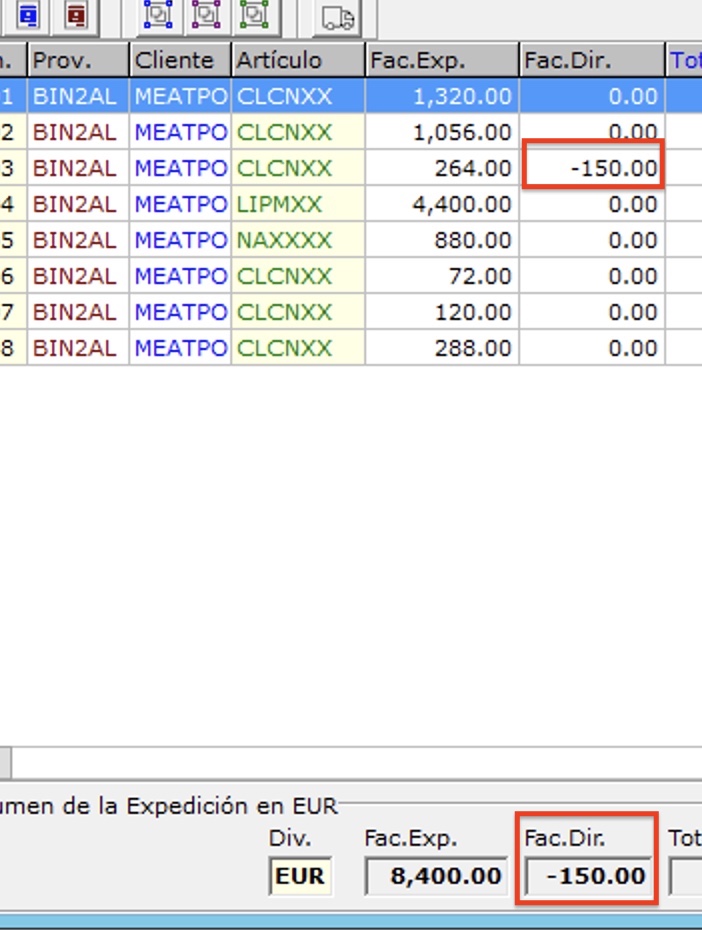Click the EUR currency field
Screen dimensions: 702x930
(x=300, y=877)
